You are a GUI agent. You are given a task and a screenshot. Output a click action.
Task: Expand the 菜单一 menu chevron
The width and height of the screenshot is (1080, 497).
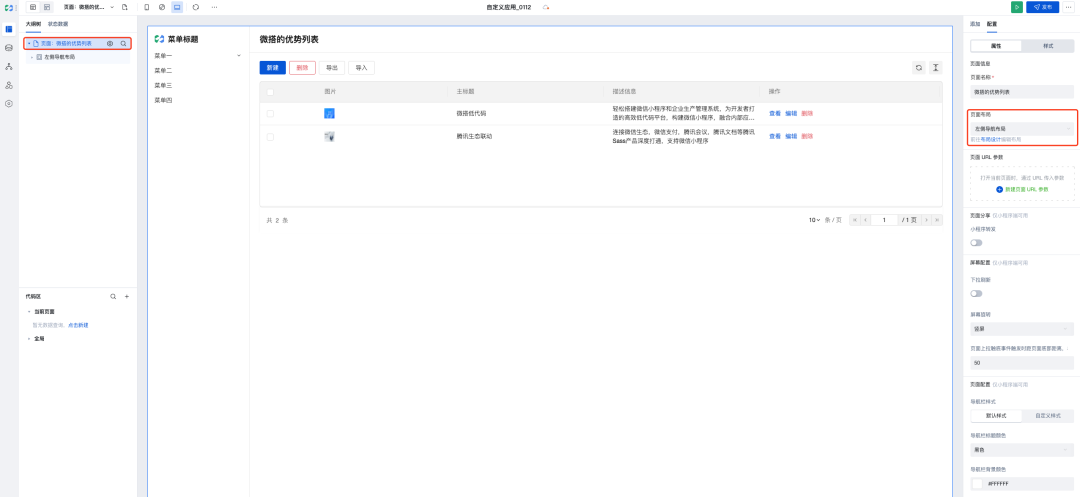(x=239, y=55)
